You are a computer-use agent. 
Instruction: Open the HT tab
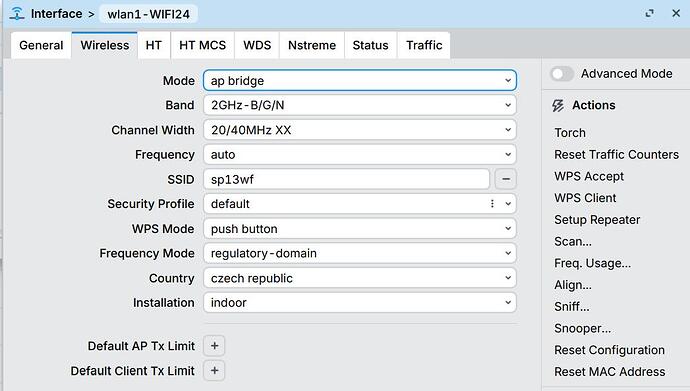pyautogui.click(x=154, y=45)
